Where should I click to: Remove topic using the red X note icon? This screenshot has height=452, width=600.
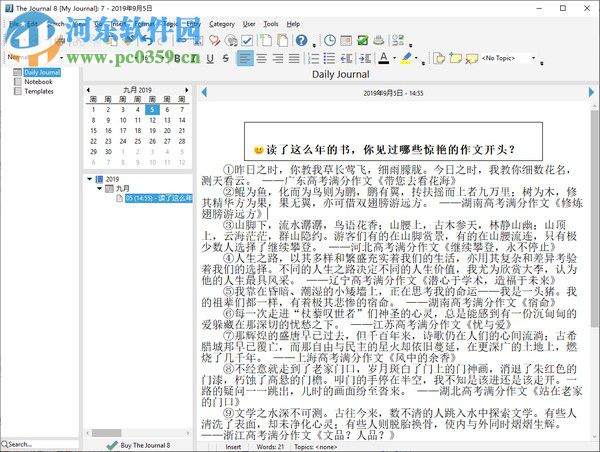point(472,59)
